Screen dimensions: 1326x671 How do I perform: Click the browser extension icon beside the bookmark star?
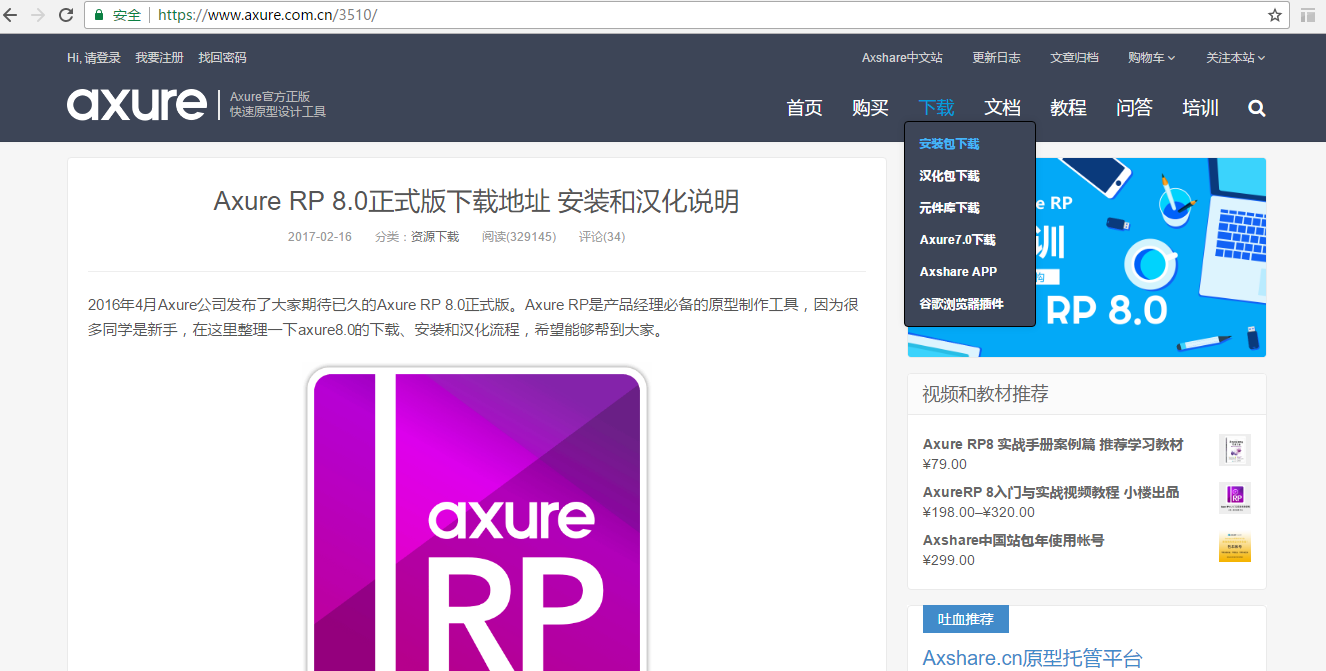click(x=1308, y=15)
